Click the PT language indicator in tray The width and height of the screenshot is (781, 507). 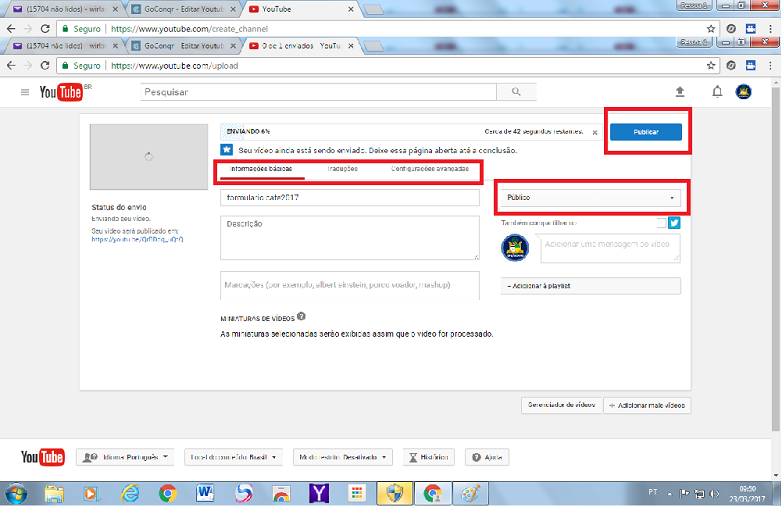[652, 493]
